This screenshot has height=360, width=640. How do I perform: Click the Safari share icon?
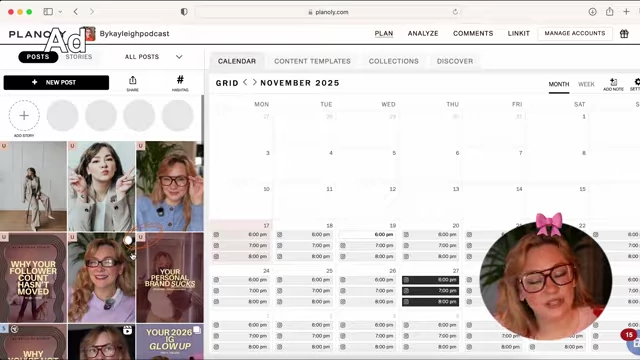609,11
